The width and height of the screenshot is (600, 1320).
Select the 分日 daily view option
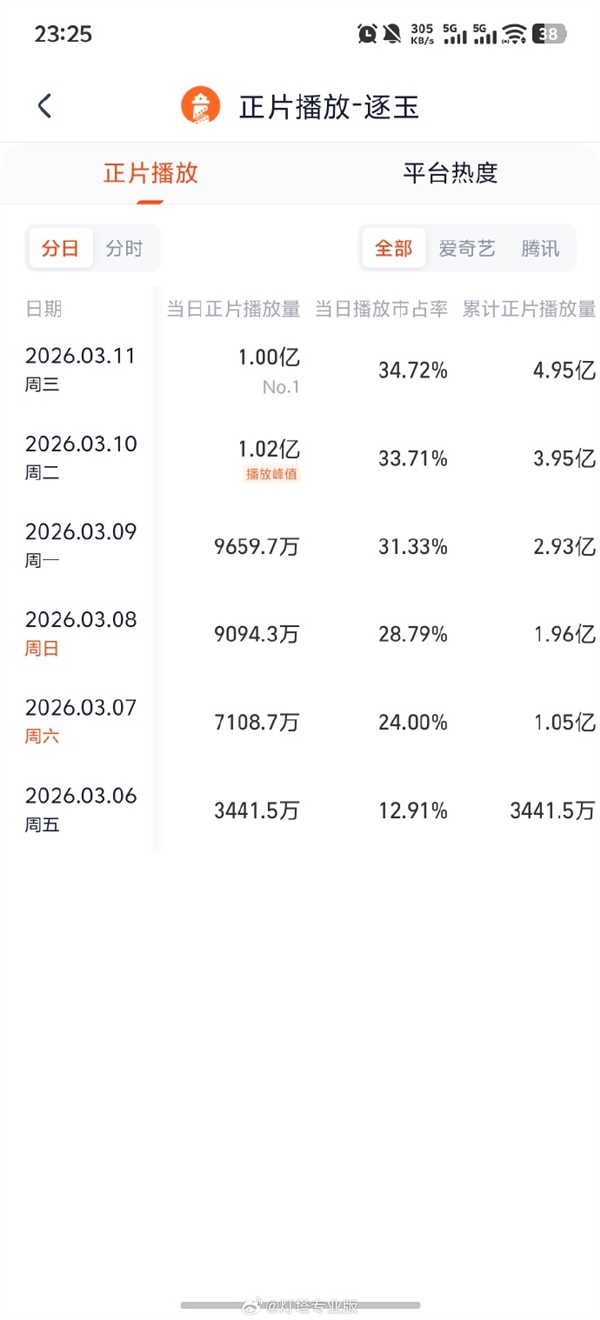(60, 248)
